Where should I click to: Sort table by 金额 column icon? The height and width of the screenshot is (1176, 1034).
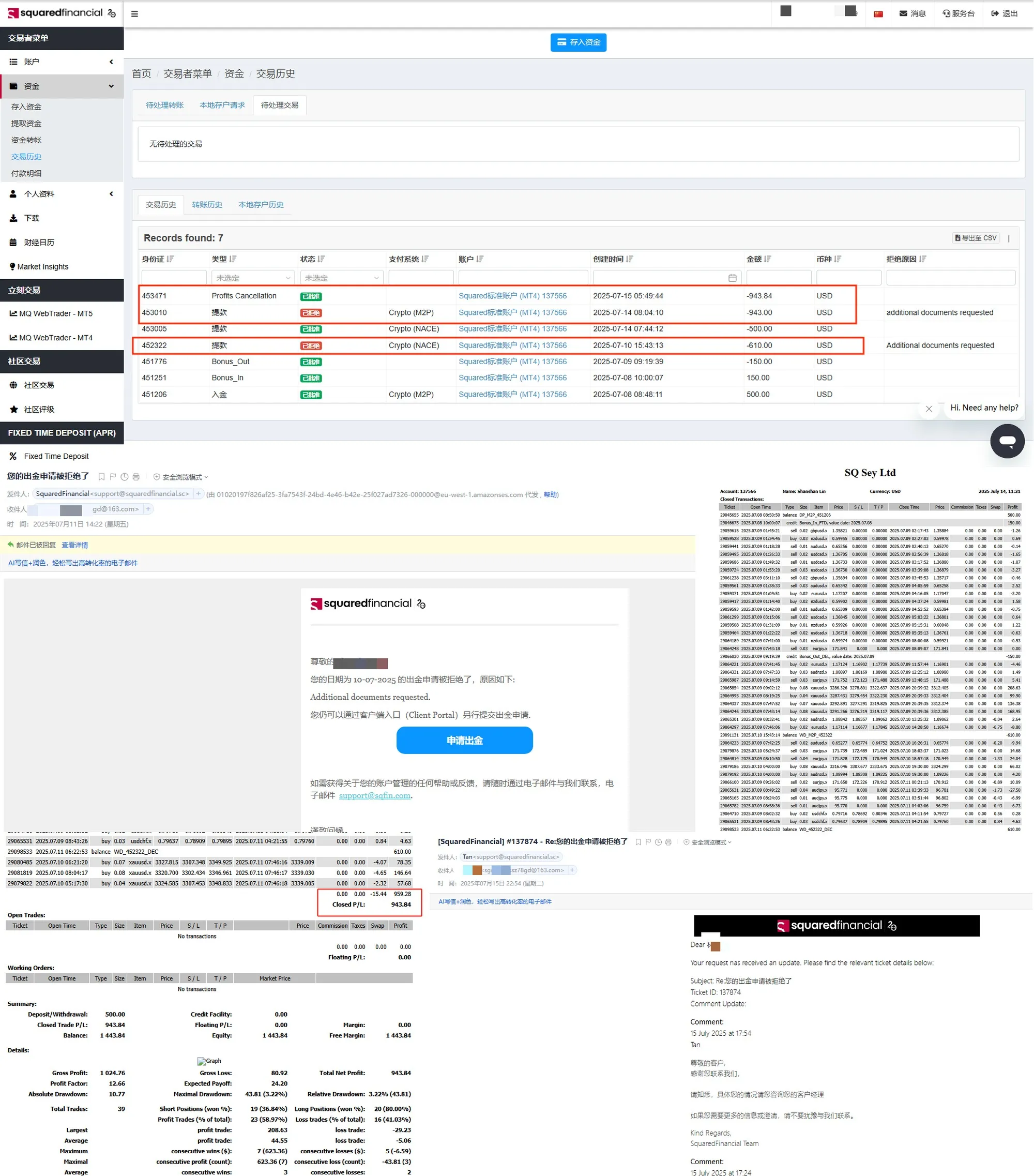pos(768,260)
